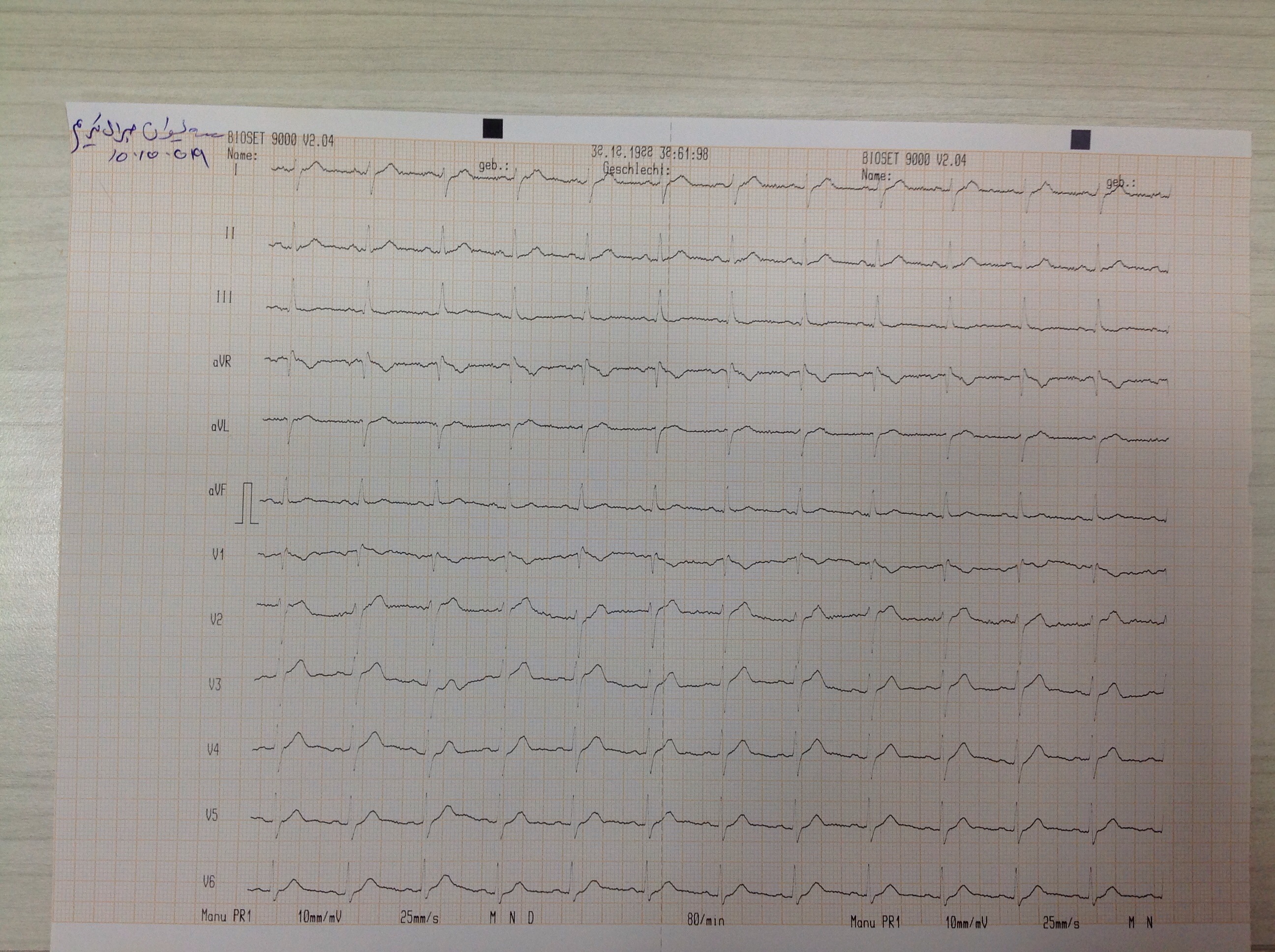
Task: Click the Geschlecht field label
Action: [637, 170]
